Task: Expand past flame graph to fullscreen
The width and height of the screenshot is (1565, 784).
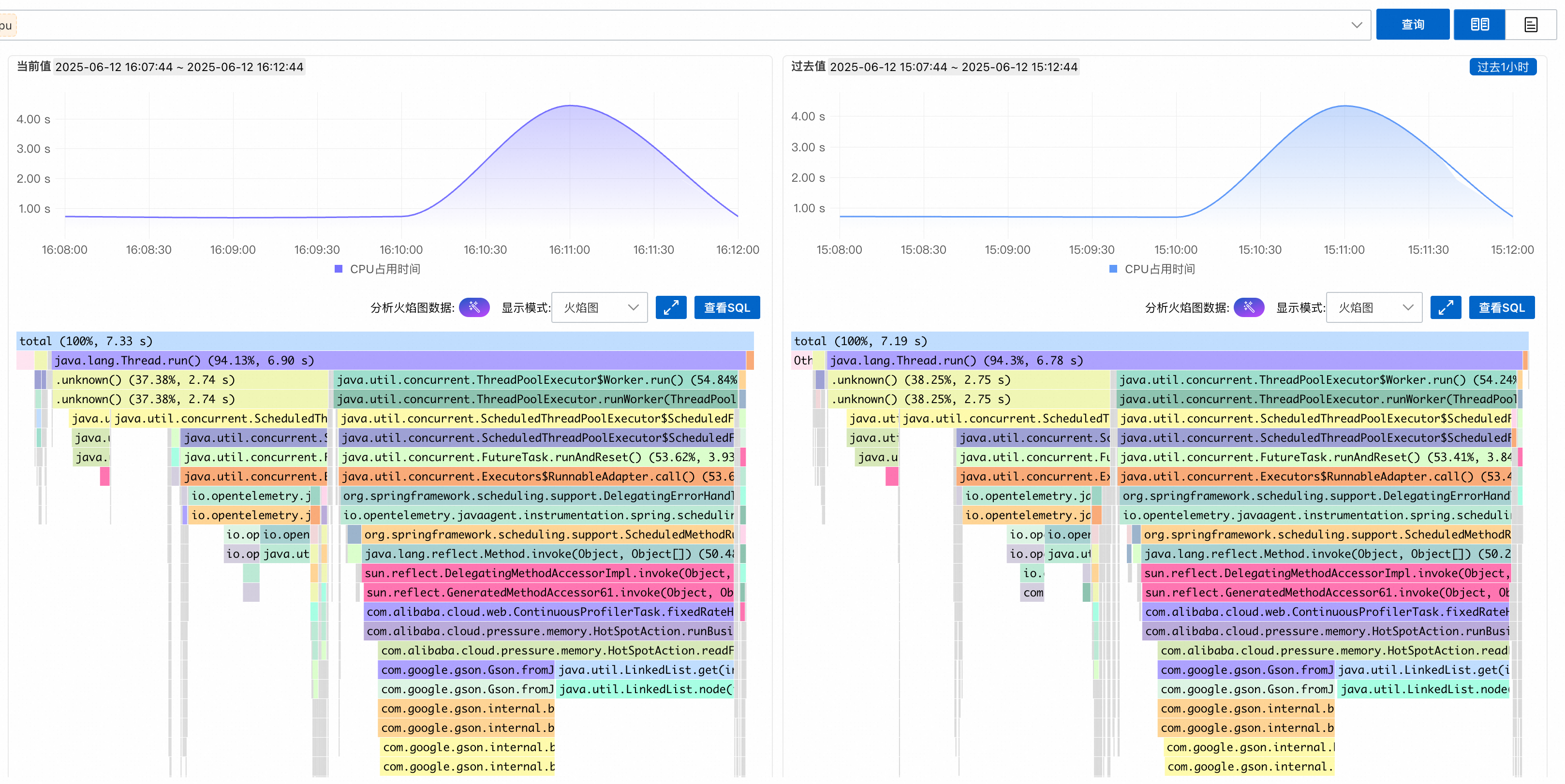Action: 1446,307
